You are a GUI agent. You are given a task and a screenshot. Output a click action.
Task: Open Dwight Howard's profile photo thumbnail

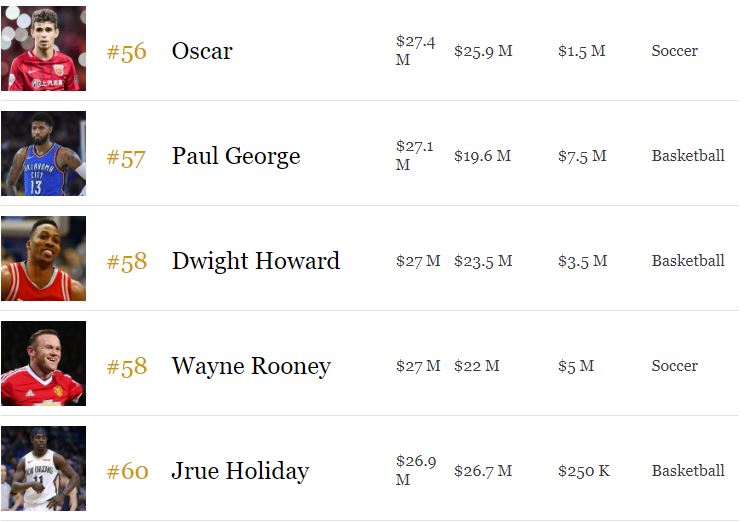(43, 258)
